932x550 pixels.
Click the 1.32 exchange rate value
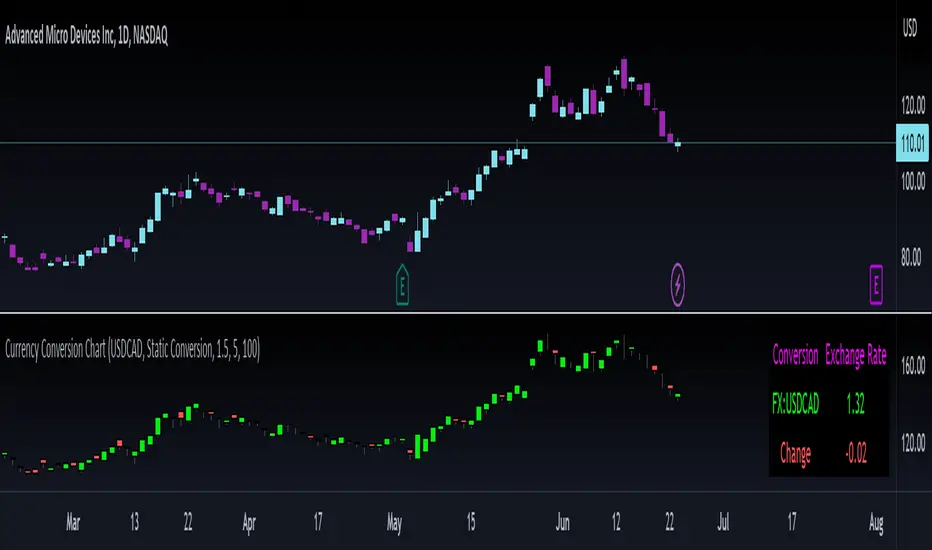coord(855,404)
